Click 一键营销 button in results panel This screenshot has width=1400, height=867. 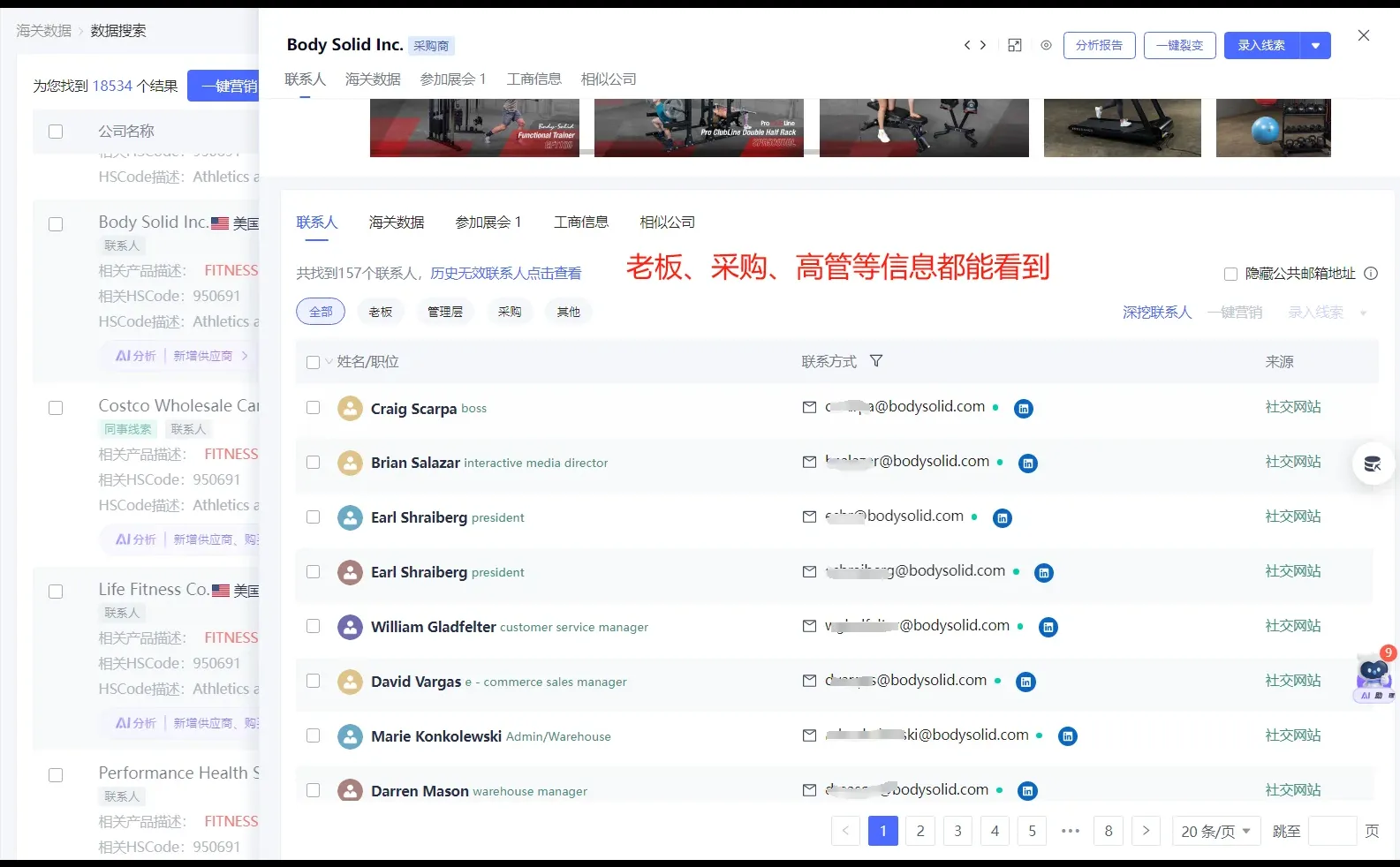pyautogui.click(x=223, y=86)
